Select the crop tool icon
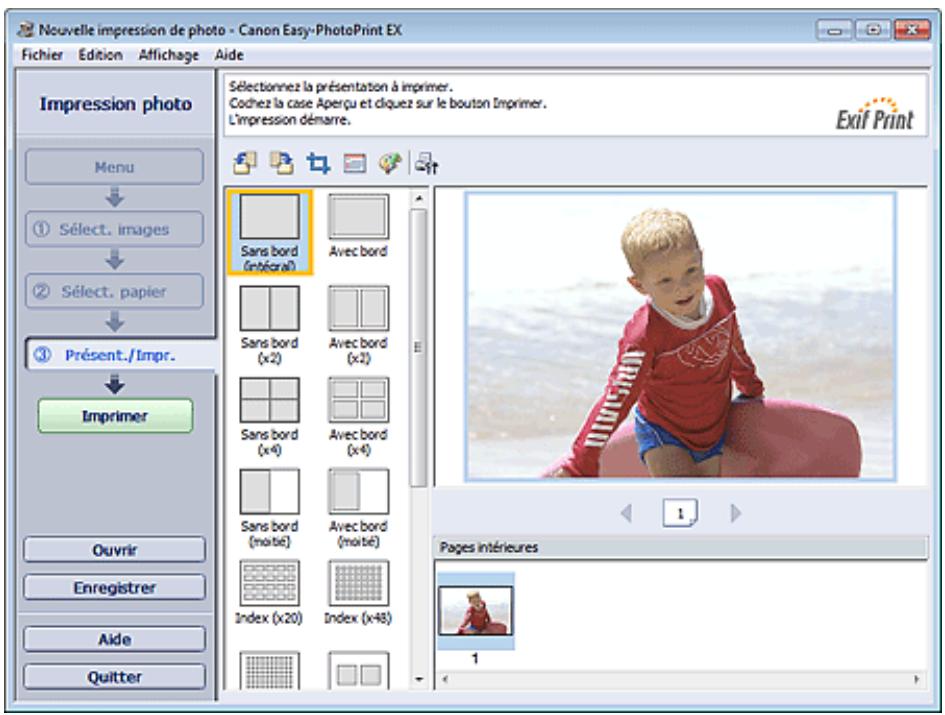The width and height of the screenshot is (945, 715). (318, 163)
